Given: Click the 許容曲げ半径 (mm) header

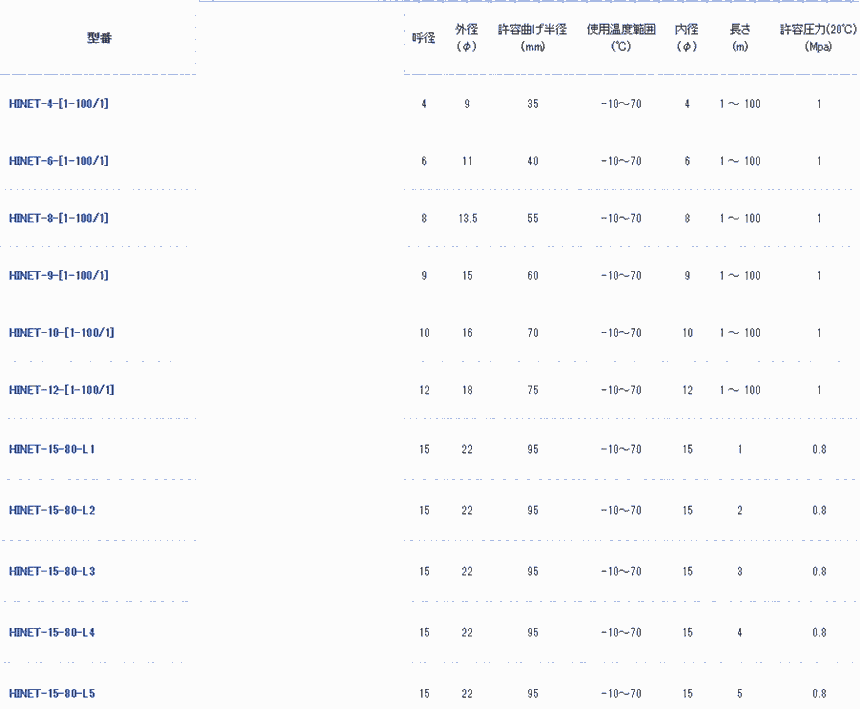Looking at the screenshot, I should 532,38.
